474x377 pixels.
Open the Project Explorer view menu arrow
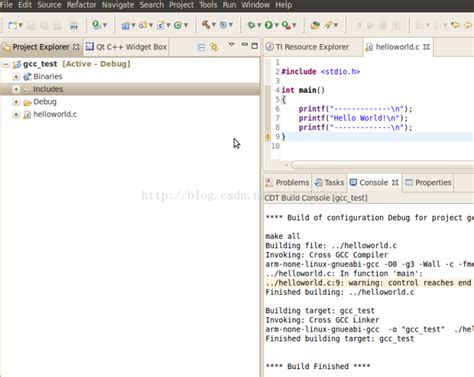click(232, 45)
